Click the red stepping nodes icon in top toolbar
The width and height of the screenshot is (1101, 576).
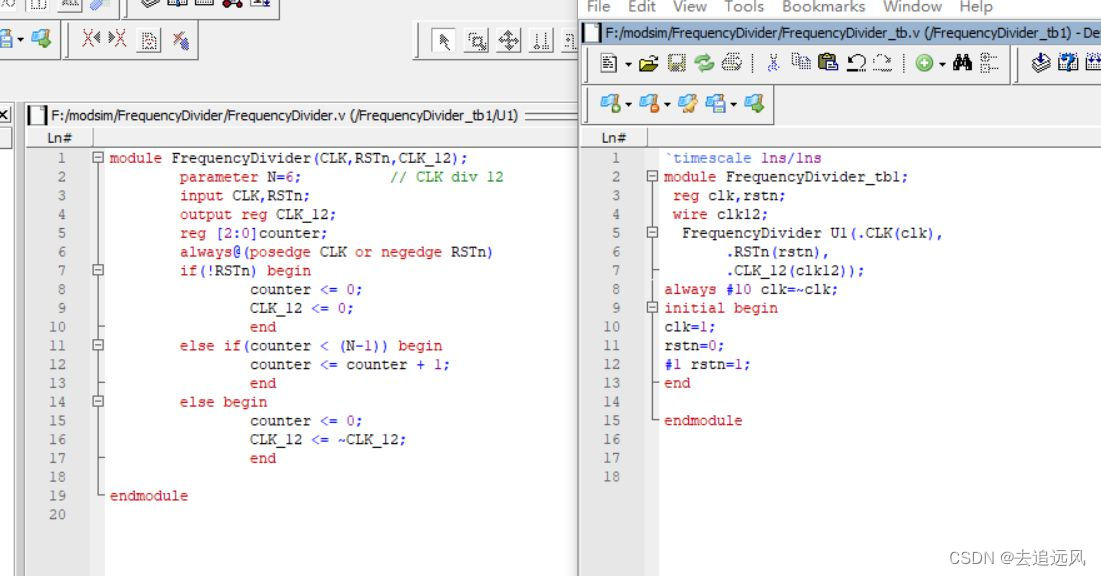tap(232, 4)
